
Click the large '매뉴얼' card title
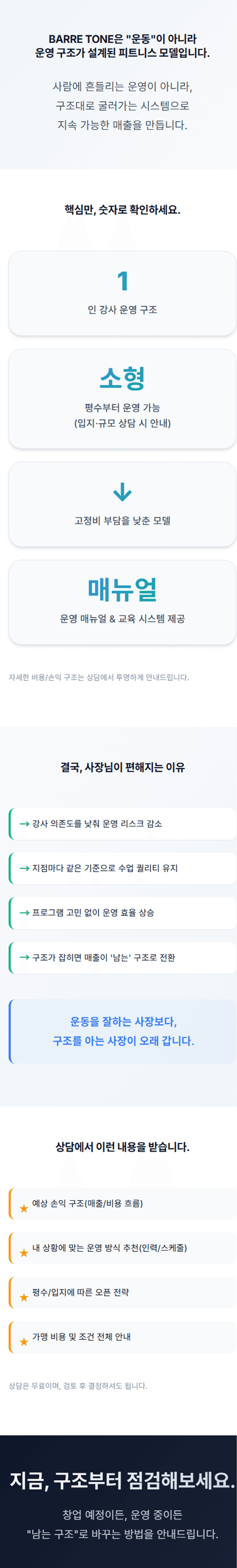pos(122,589)
